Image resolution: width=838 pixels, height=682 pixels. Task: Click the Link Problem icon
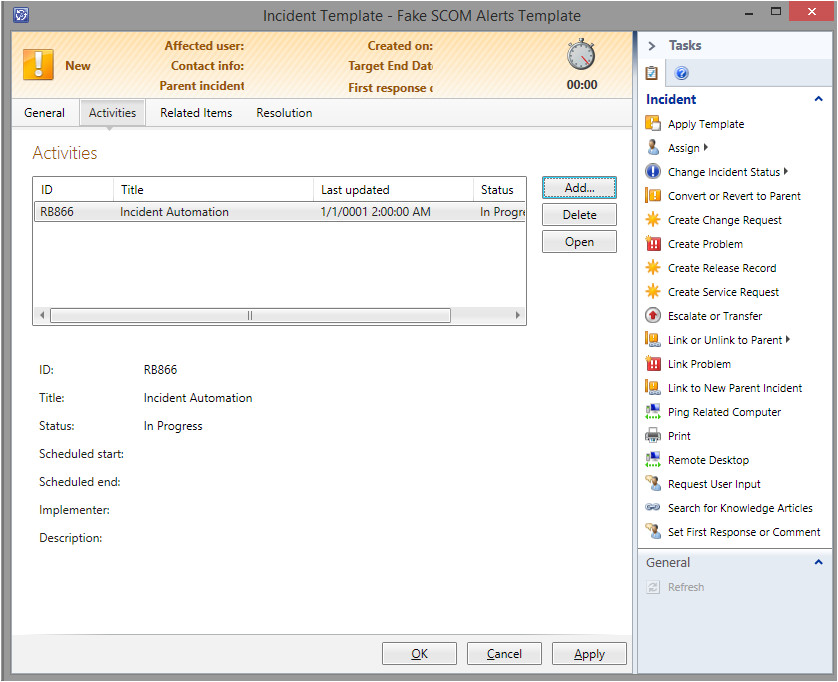[x=653, y=364]
